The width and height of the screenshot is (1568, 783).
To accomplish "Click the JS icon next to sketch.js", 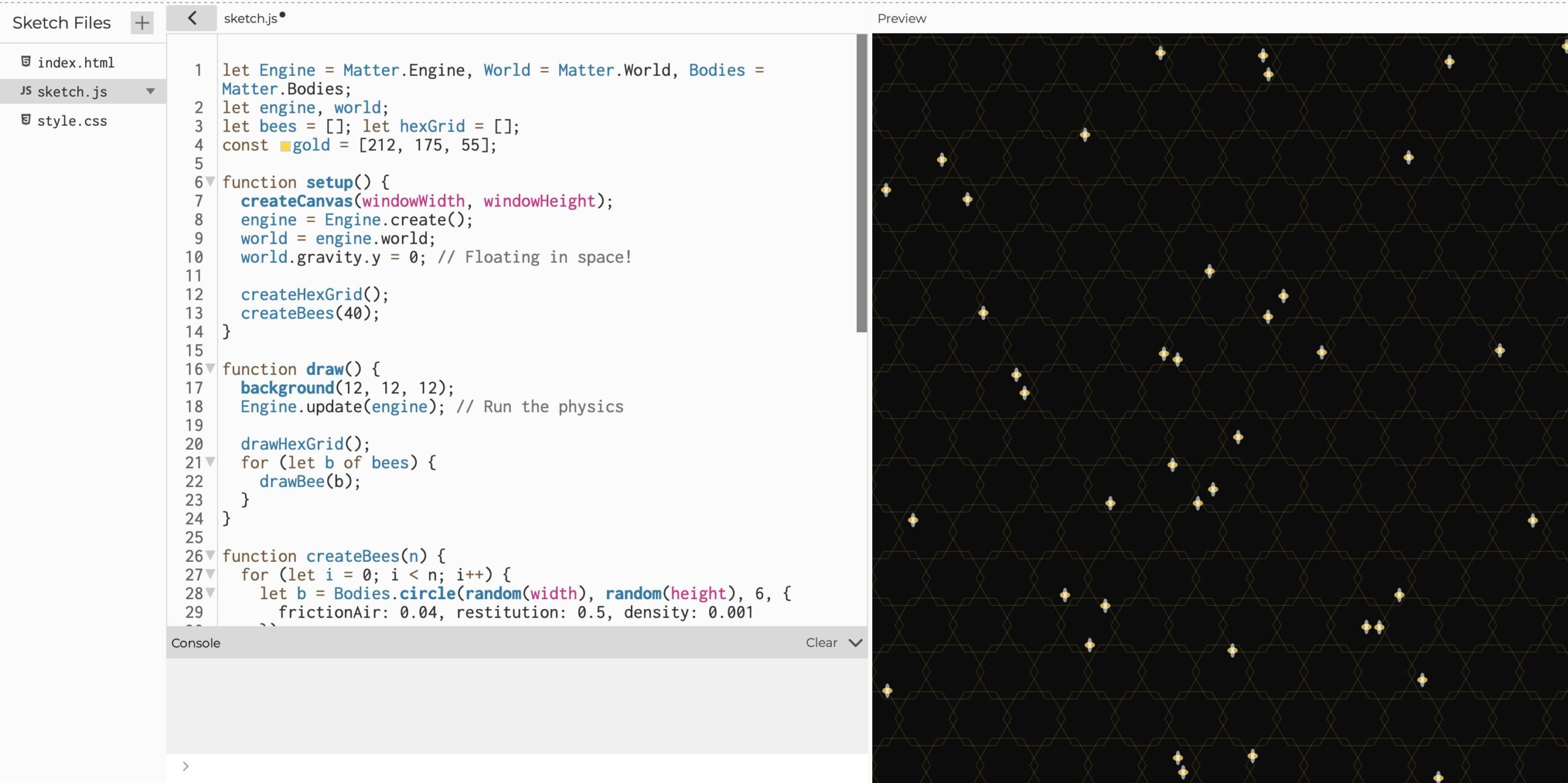I will 26,91.
